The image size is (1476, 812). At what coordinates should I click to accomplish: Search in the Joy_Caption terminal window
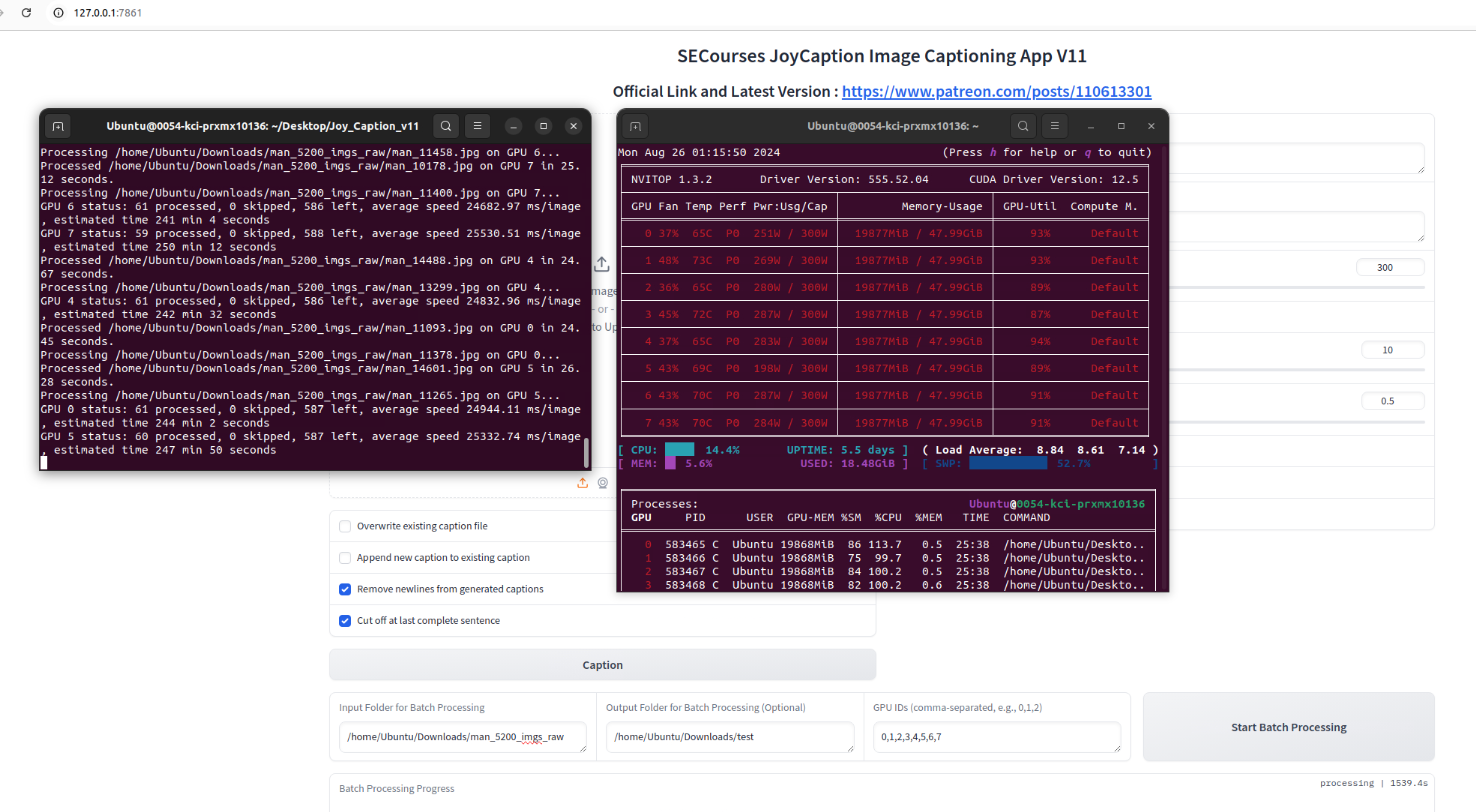445,126
